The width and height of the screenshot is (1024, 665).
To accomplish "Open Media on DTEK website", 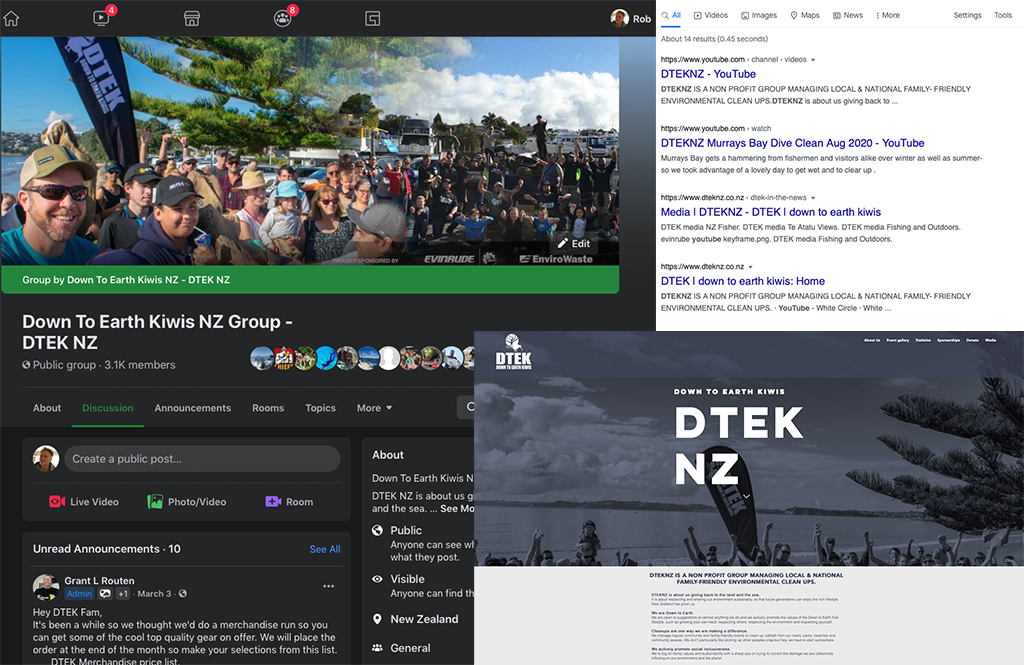I will tap(991, 340).
